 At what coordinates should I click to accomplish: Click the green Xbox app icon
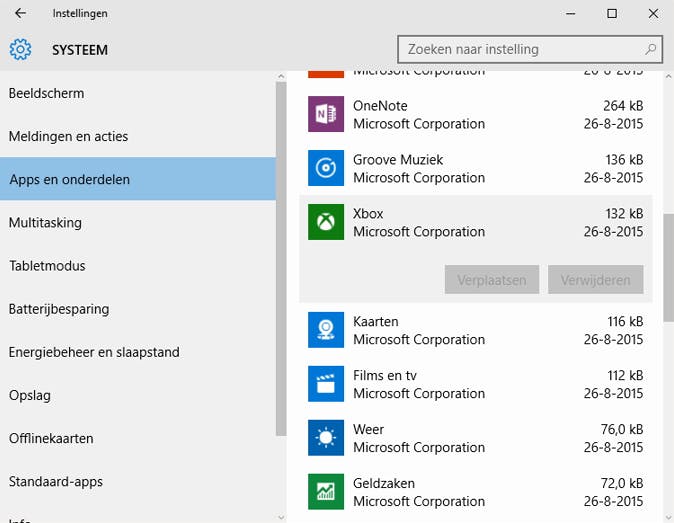point(326,222)
